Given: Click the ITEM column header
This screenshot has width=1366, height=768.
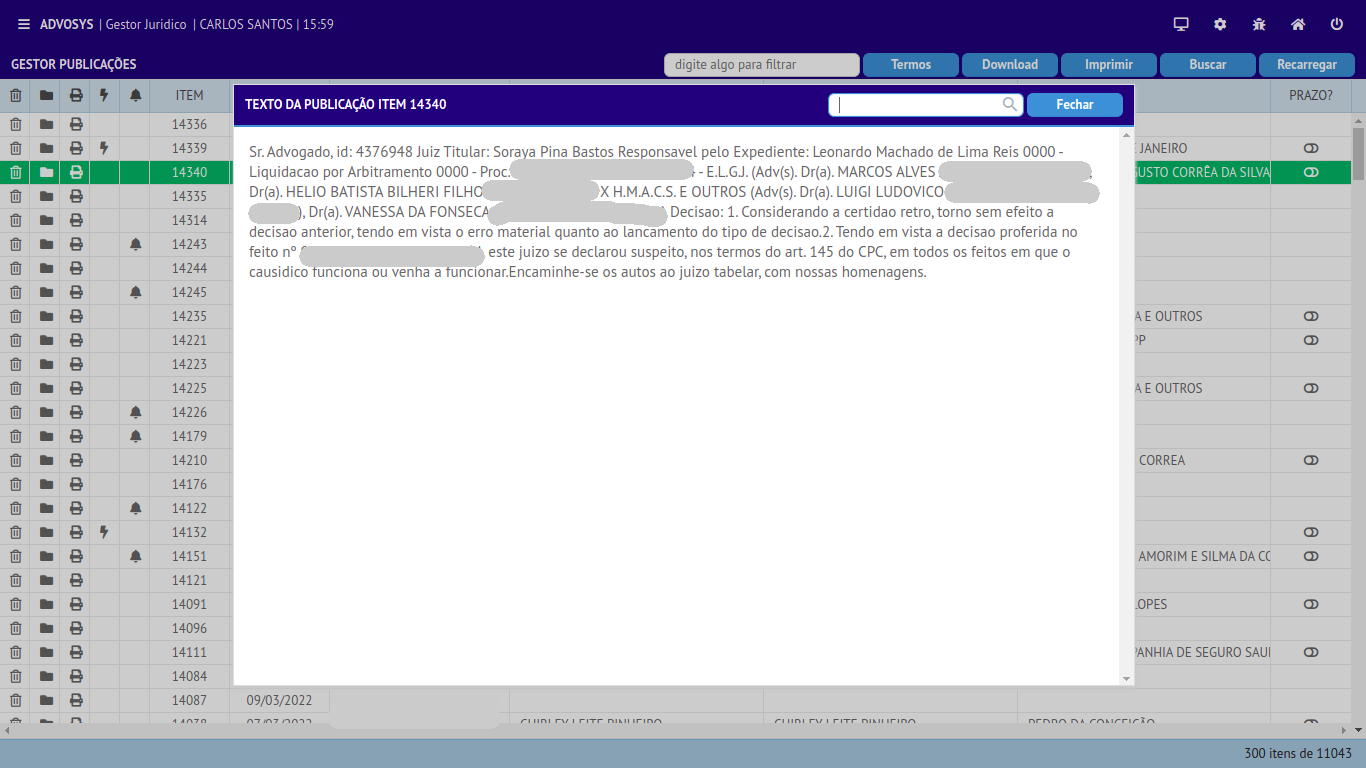Looking at the screenshot, I should pos(189,95).
